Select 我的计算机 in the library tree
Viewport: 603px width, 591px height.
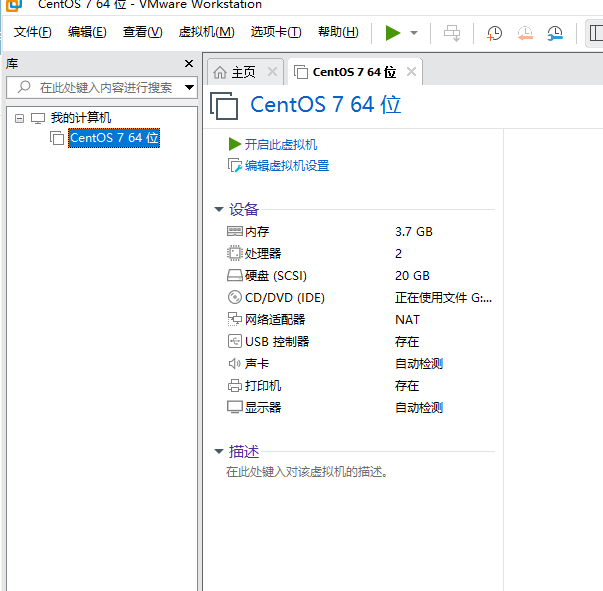pos(81,118)
